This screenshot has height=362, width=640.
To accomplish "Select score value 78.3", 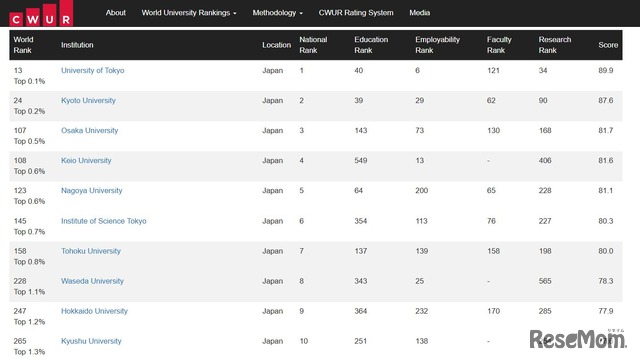I will 606,281.
